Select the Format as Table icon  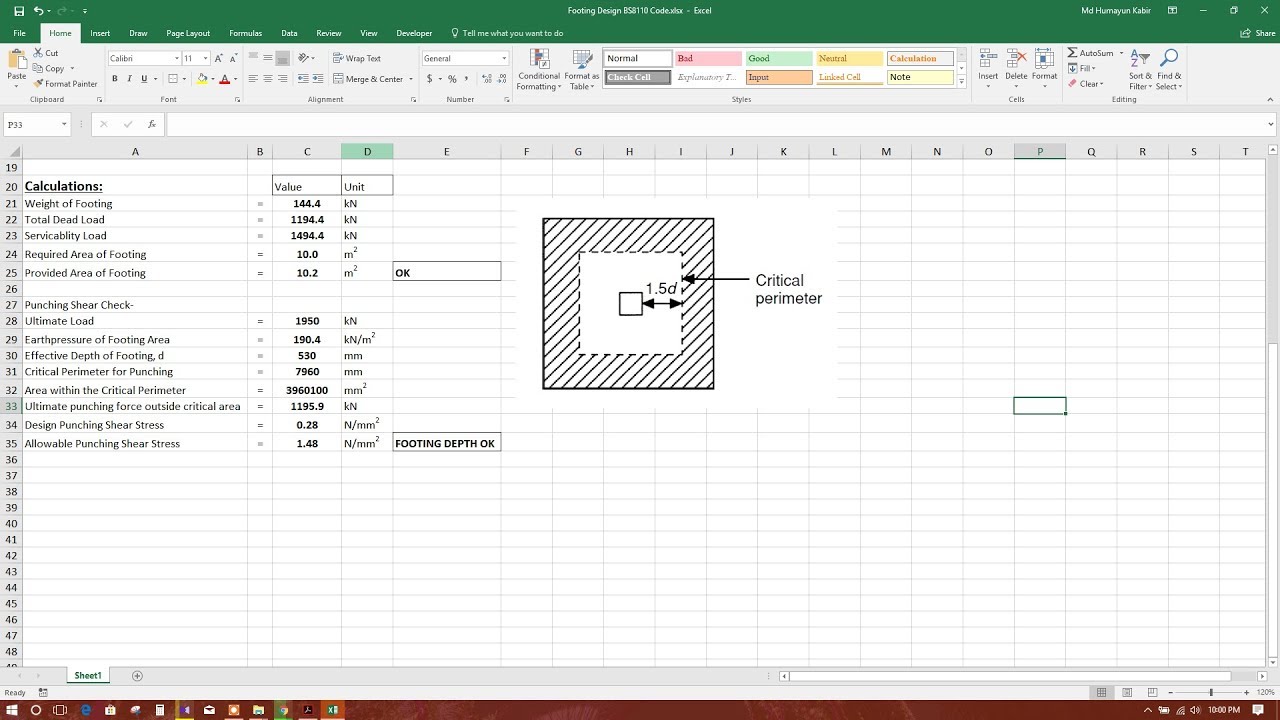(581, 72)
